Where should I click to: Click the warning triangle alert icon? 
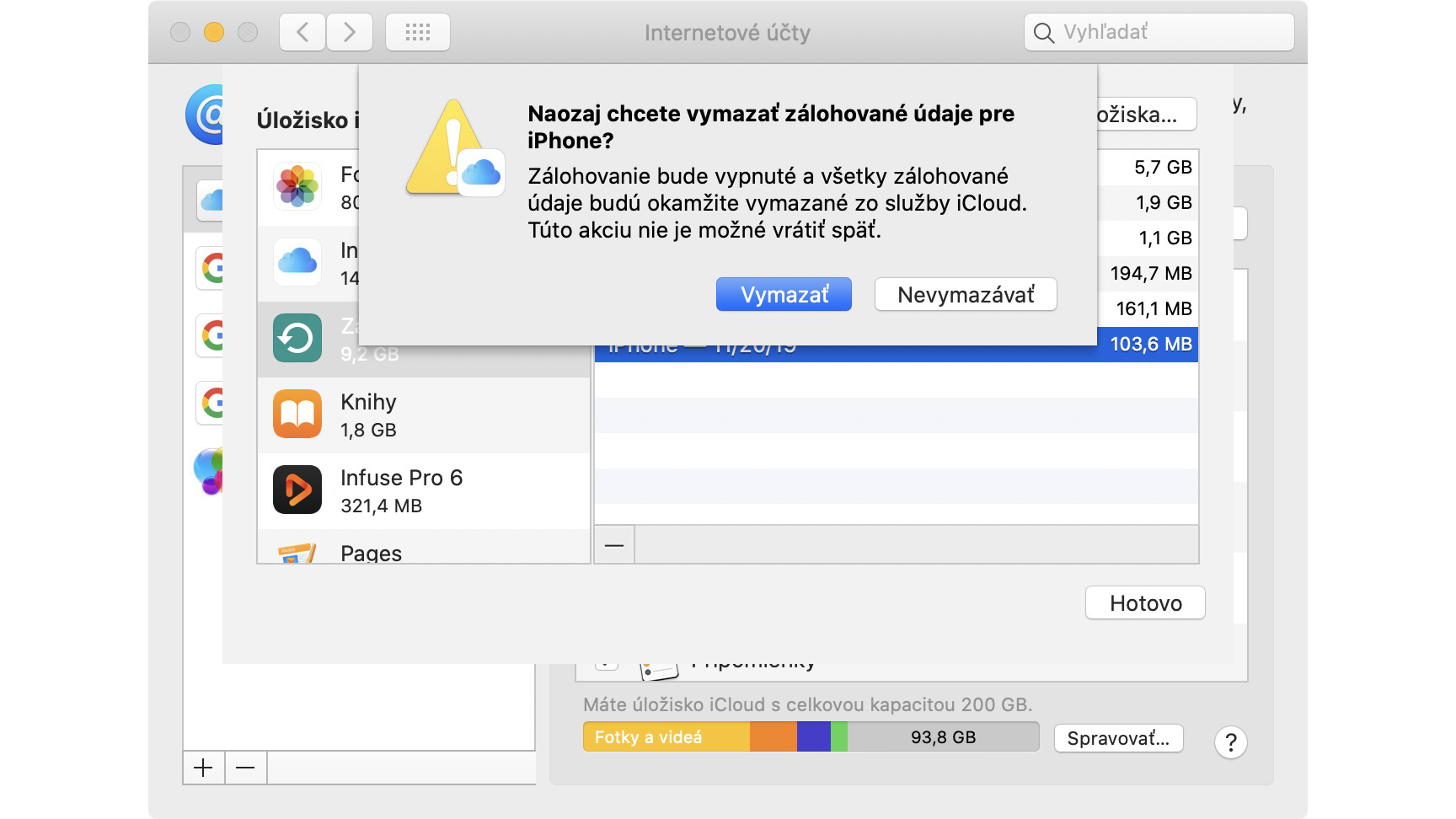[453, 148]
